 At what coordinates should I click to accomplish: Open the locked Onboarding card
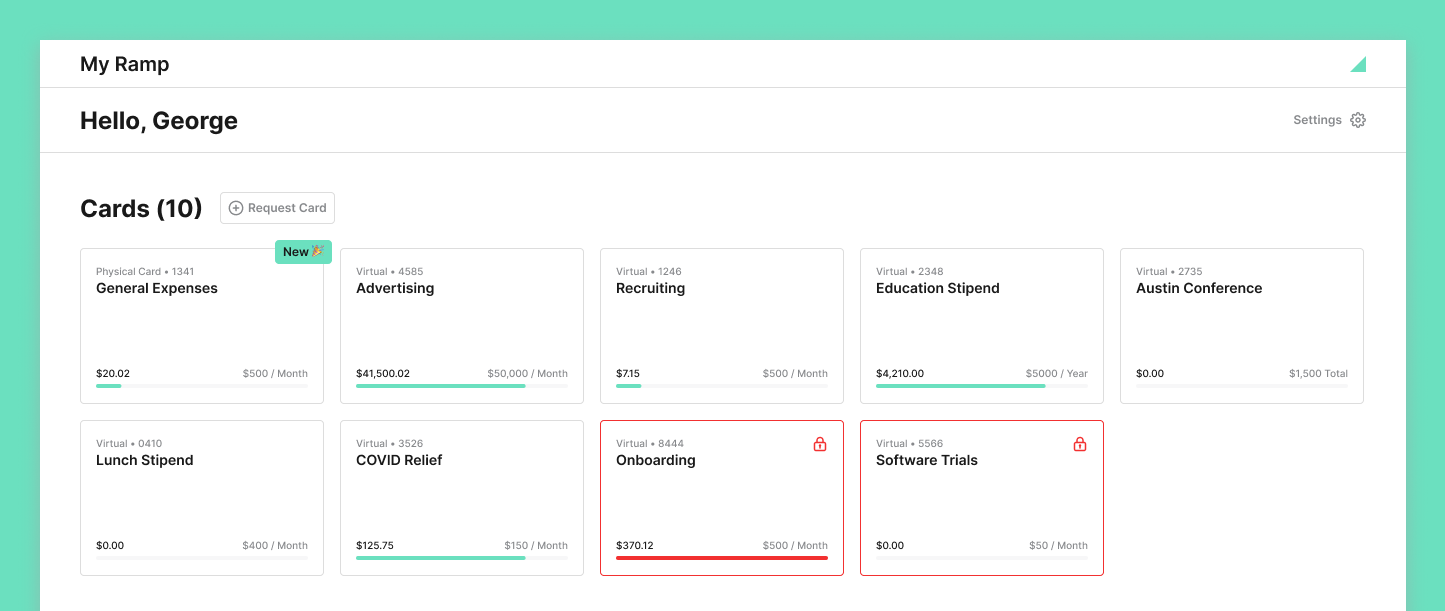pyautogui.click(x=722, y=498)
